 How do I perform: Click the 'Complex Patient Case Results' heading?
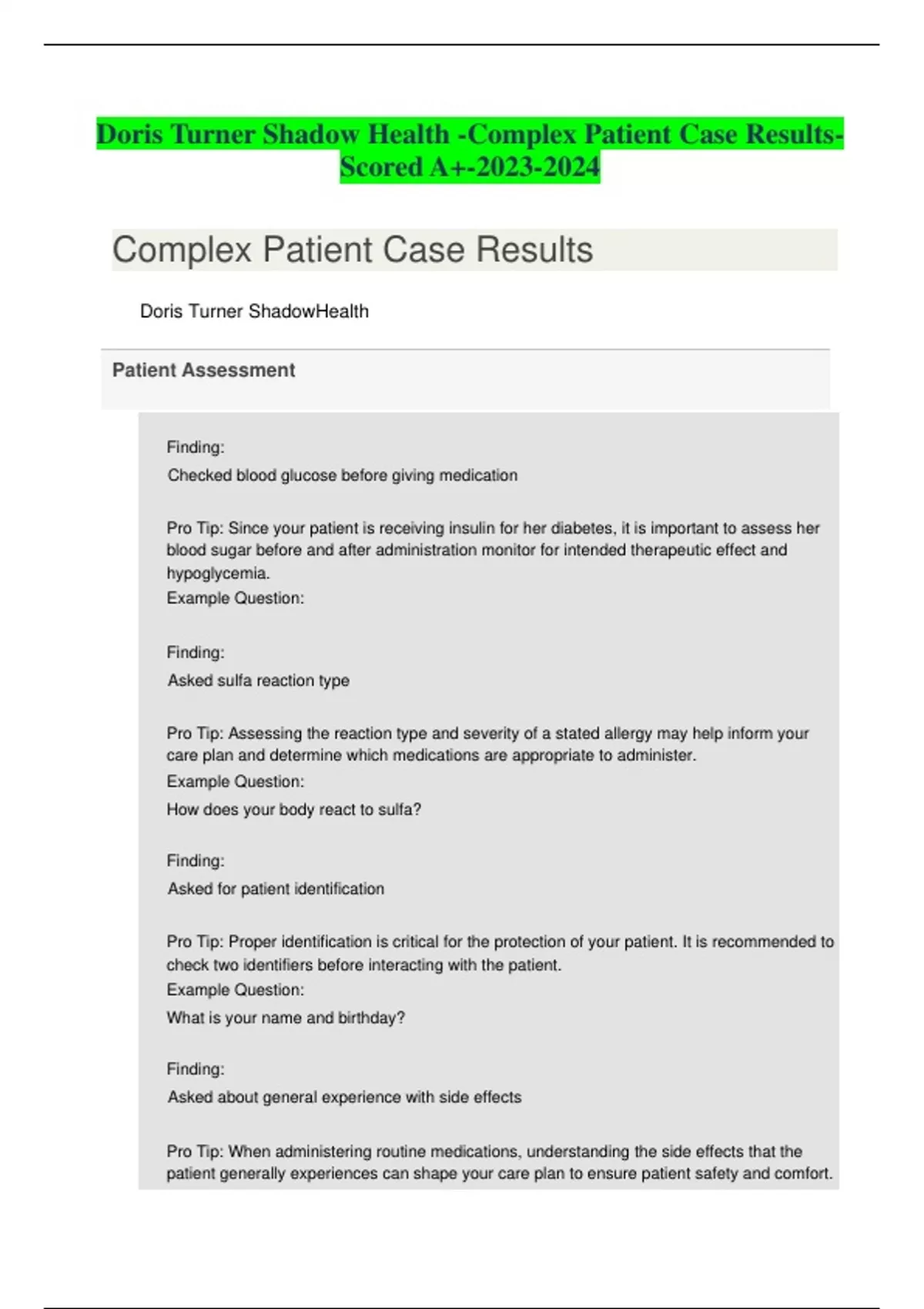(353, 250)
